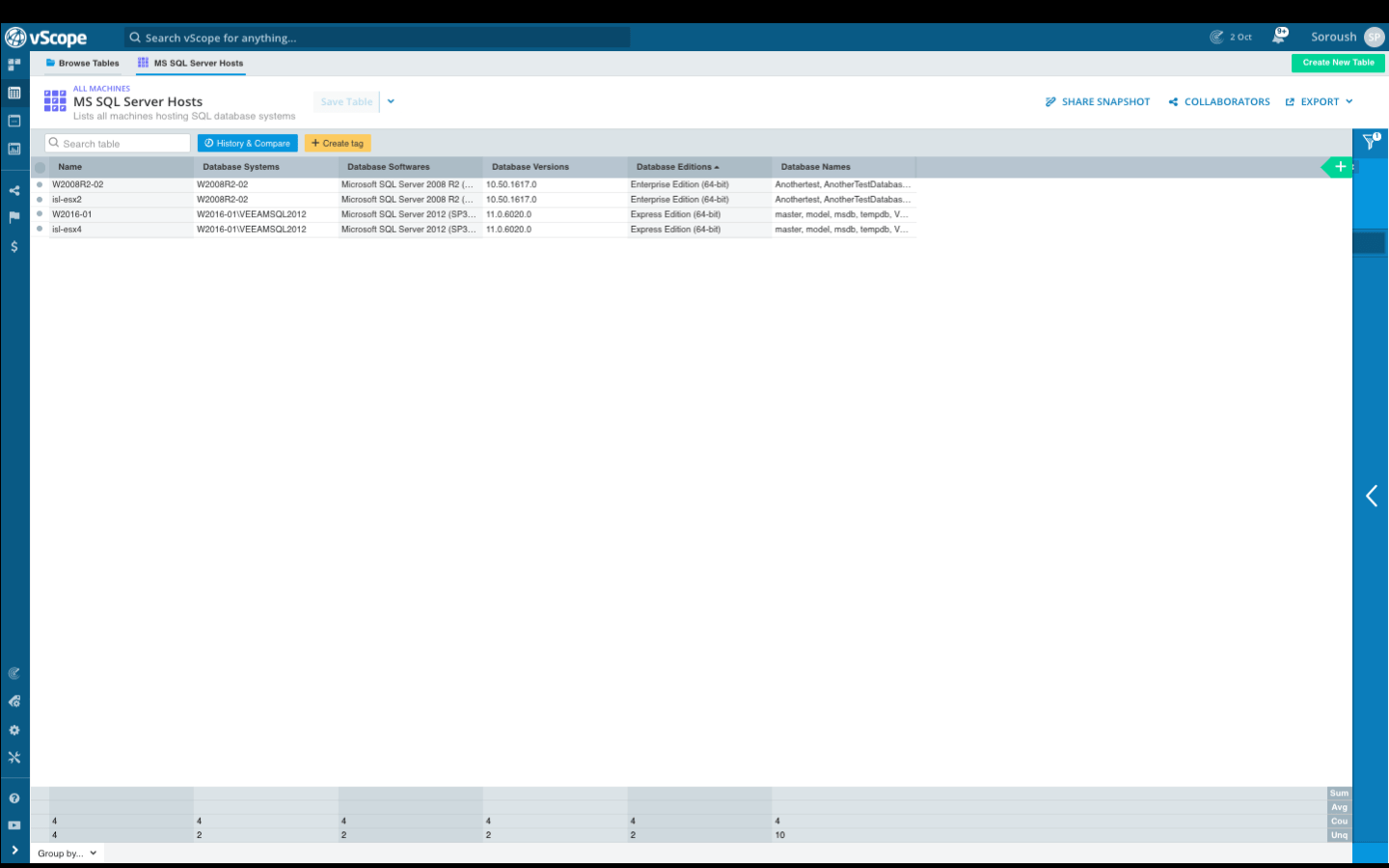Click the 10.50.1617.0 cell in isl-esx2 row
The height and width of the screenshot is (868, 1389).
tap(555, 200)
